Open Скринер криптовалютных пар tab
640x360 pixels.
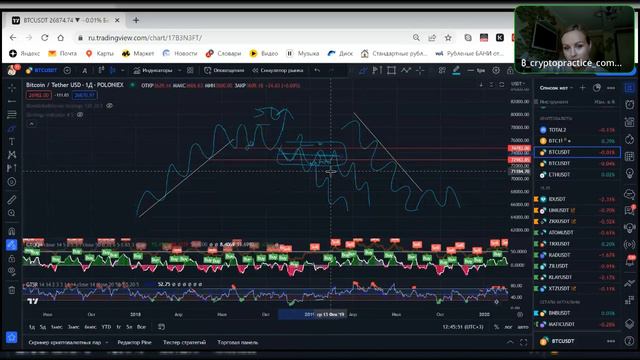[65, 342]
